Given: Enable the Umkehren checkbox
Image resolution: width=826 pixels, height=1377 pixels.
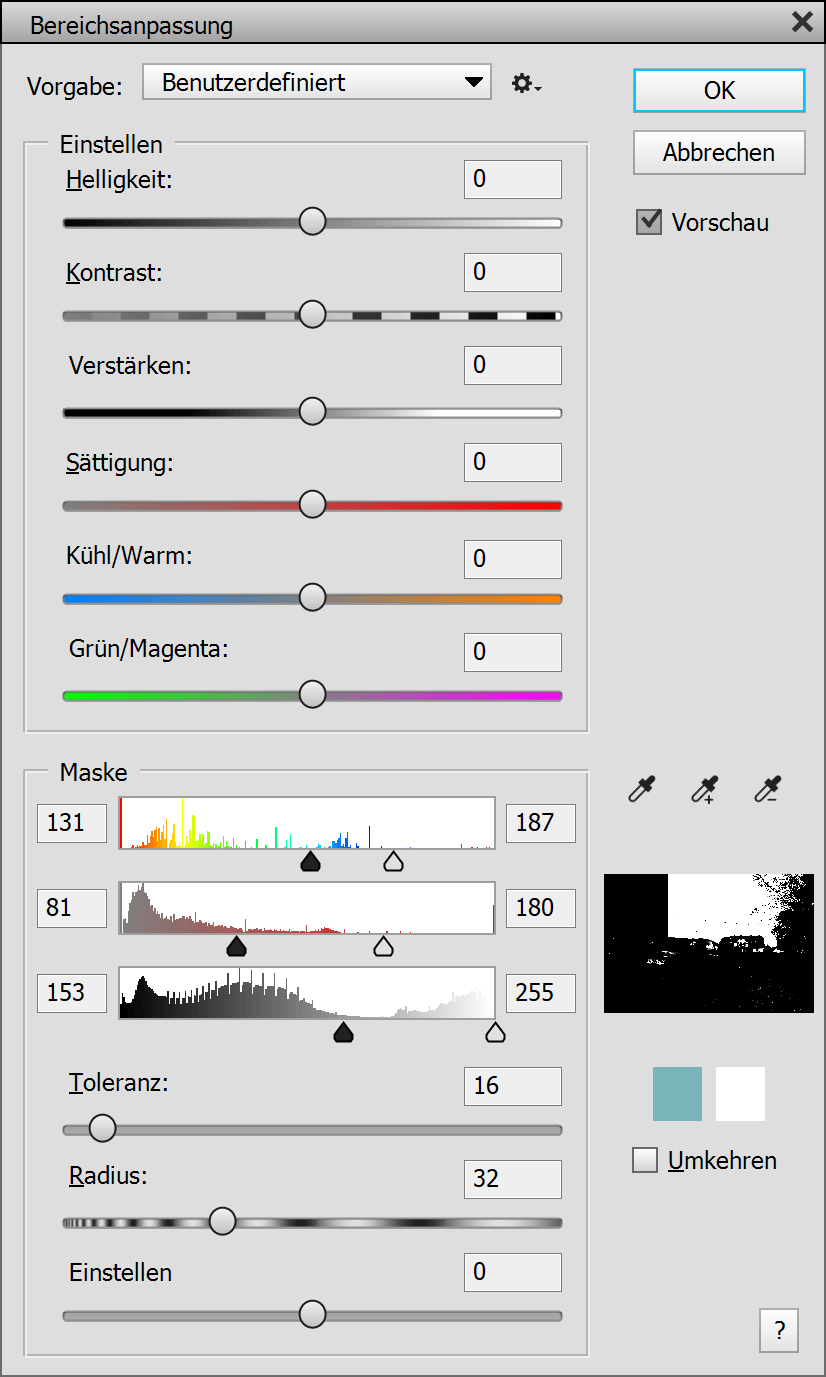Looking at the screenshot, I should coord(646,1160).
